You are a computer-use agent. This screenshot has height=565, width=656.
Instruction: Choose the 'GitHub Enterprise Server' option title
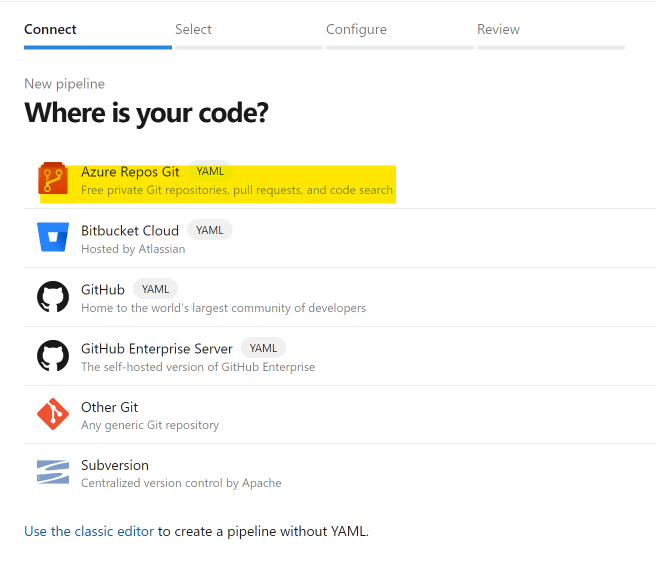click(x=156, y=348)
